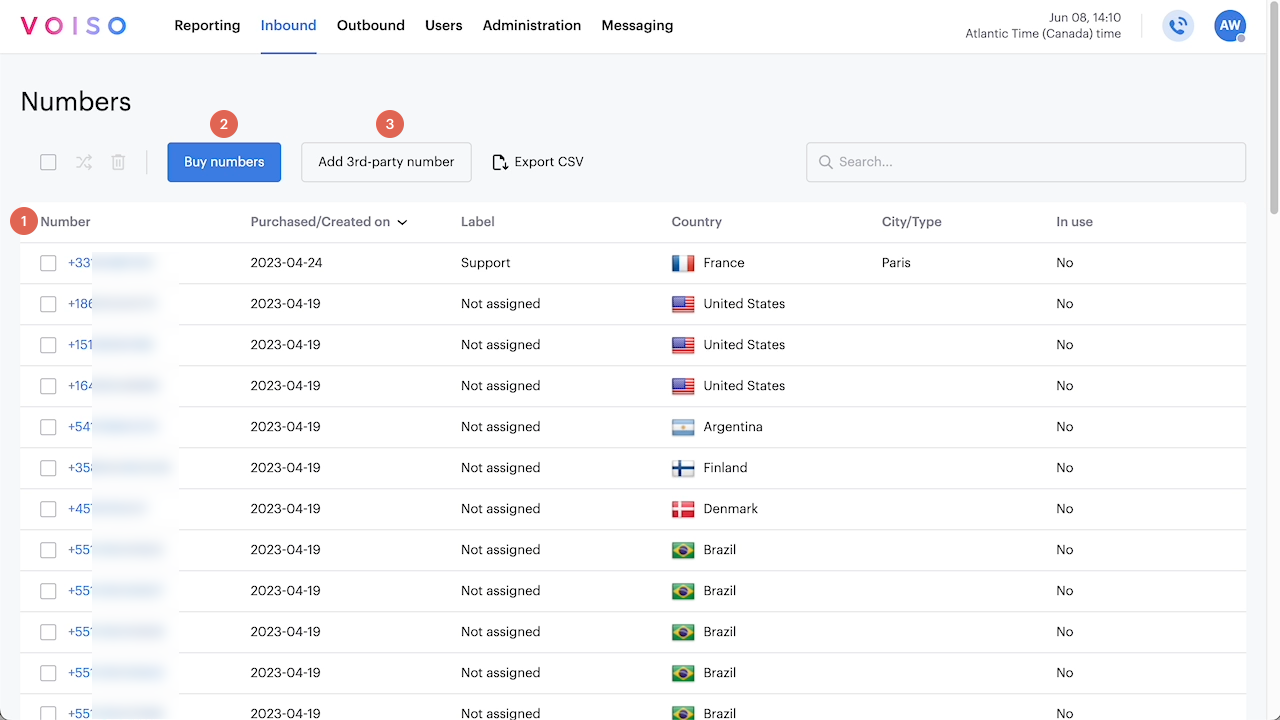Open the Messaging menu

637,26
